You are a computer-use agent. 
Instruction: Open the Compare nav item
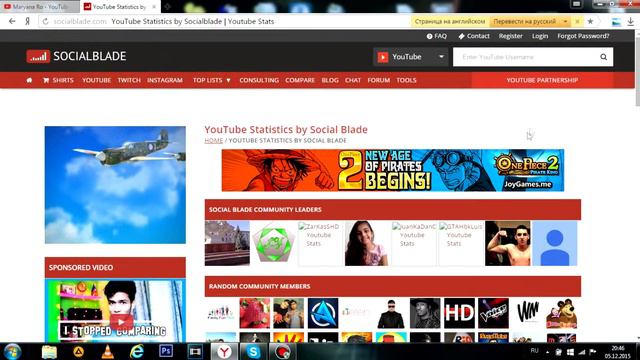(x=300, y=80)
